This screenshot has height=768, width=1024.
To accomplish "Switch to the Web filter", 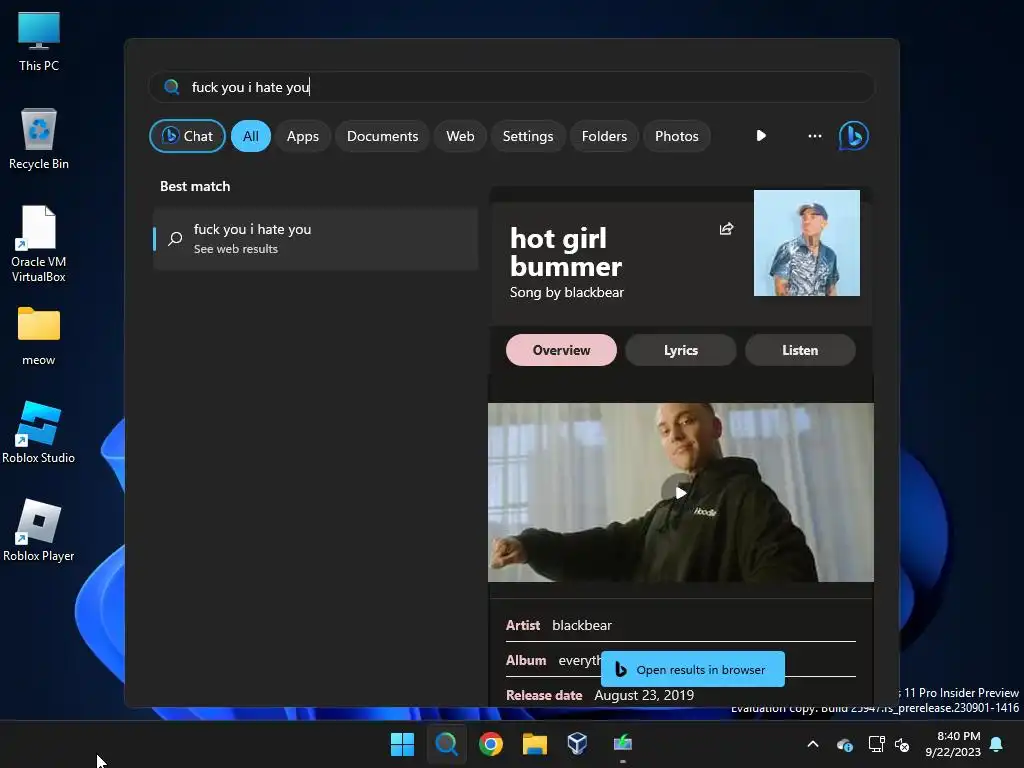I will click(460, 136).
